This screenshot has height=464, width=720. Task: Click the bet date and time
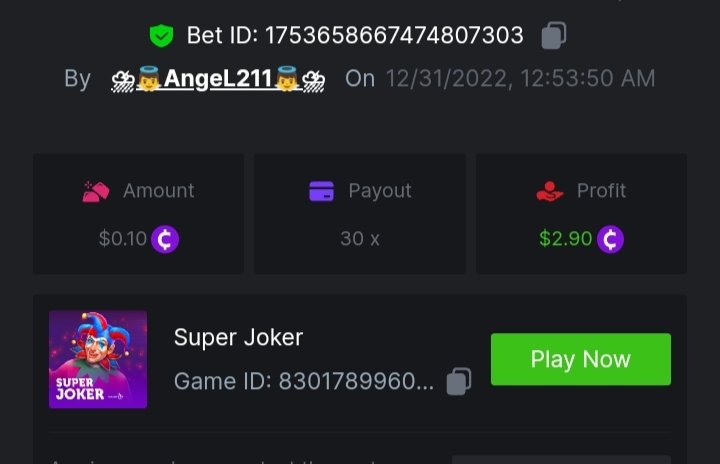click(x=521, y=79)
